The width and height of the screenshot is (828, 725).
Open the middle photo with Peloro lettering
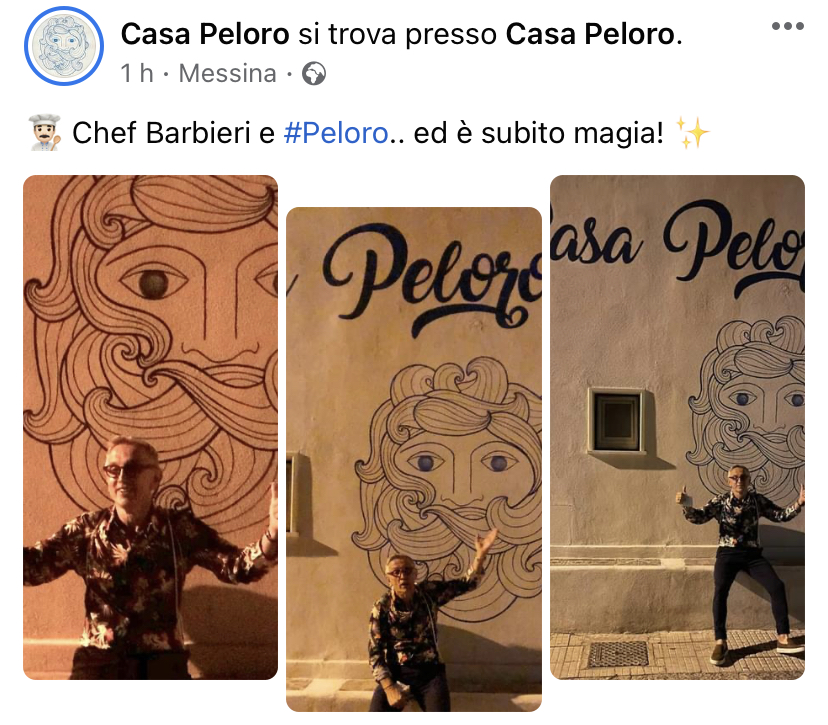point(414,459)
